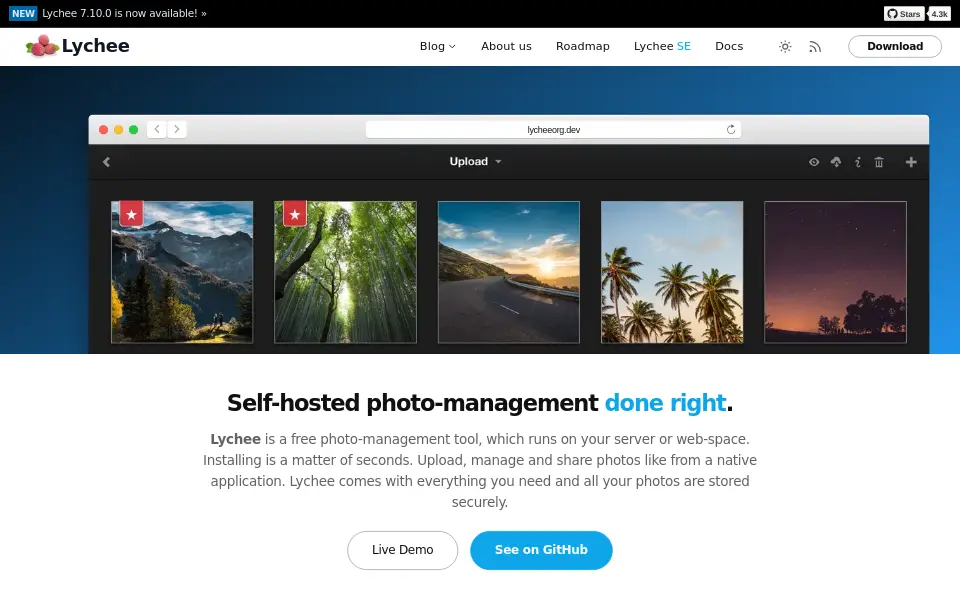Image resolution: width=960 pixels, height=600 pixels.
Task: Click the green maximize dot in mockup
Action: click(133, 130)
